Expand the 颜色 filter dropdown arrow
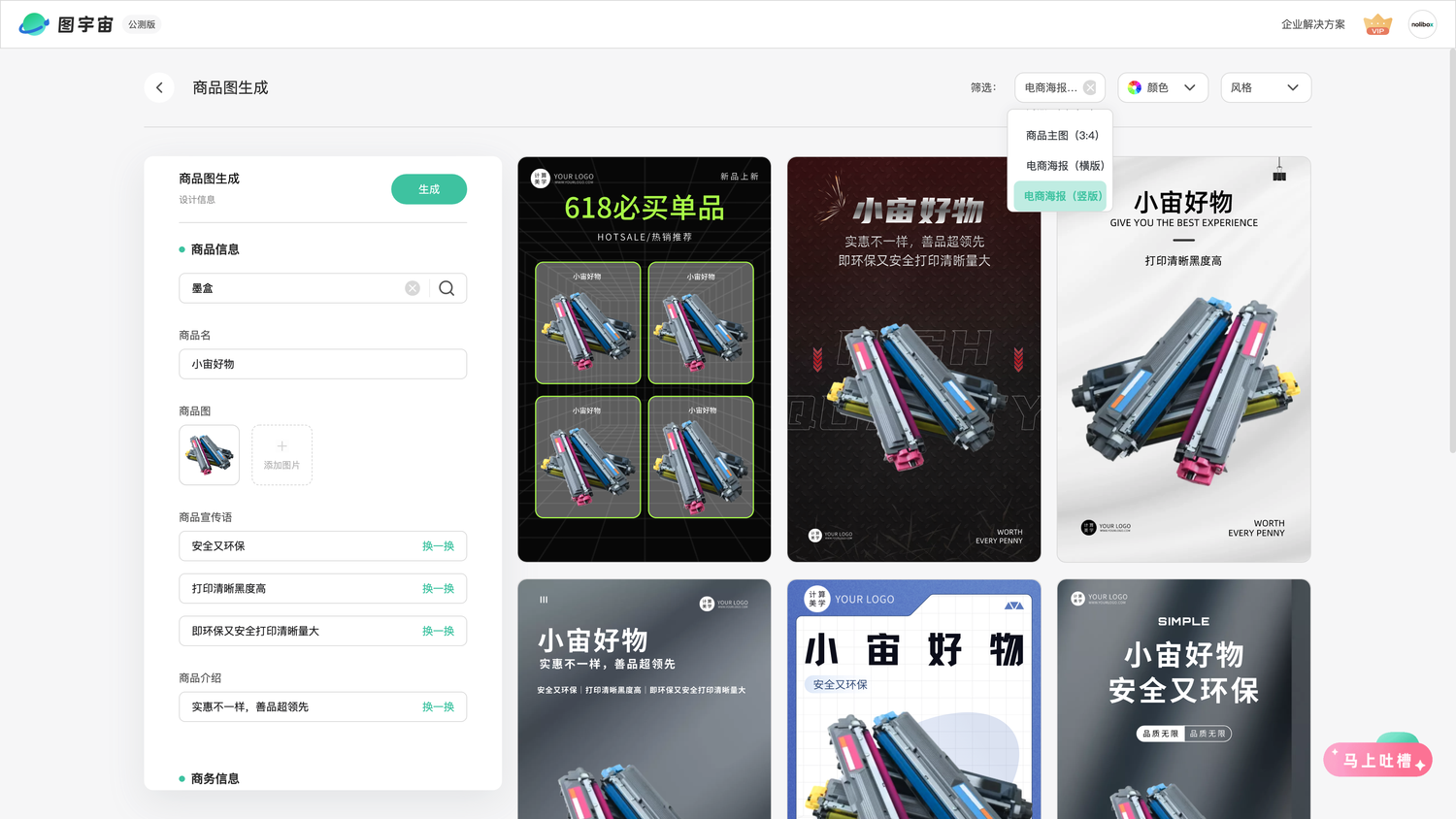 pyautogui.click(x=1190, y=87)
